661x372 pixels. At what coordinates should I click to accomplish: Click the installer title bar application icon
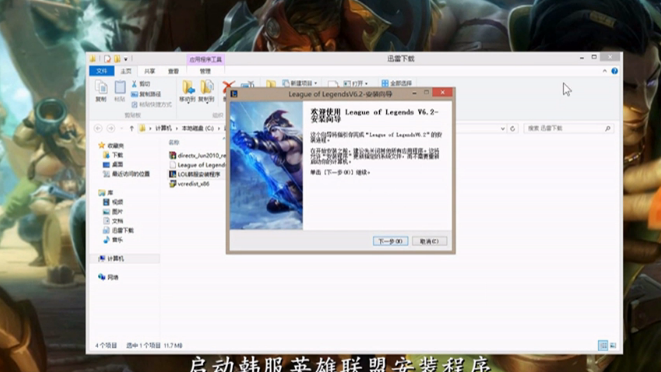[234, 94]
